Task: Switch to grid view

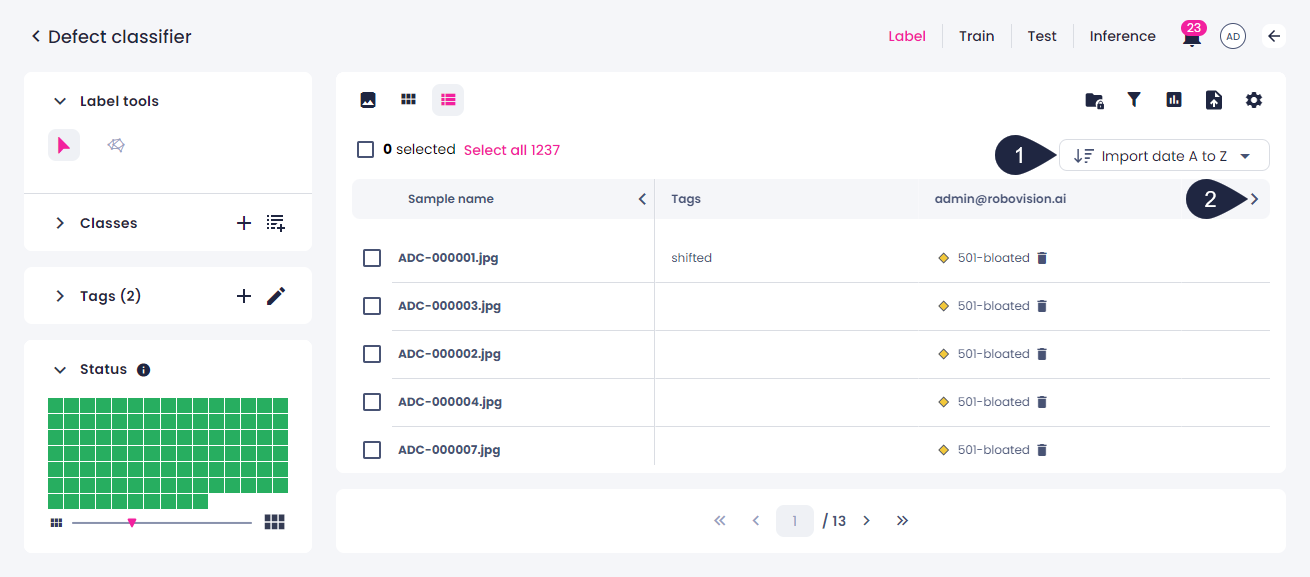Action: coord(408,100)
